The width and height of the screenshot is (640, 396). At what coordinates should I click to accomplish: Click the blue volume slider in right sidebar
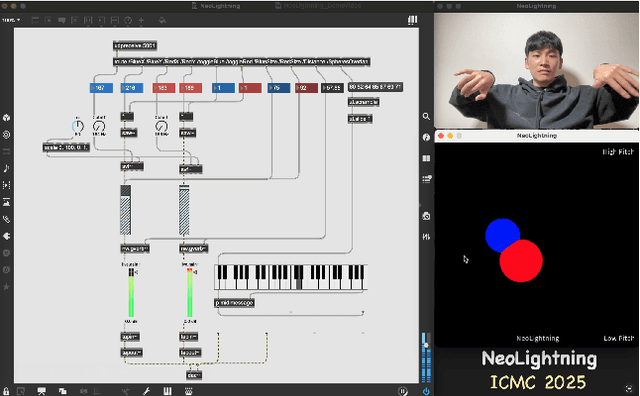[426, 358]
